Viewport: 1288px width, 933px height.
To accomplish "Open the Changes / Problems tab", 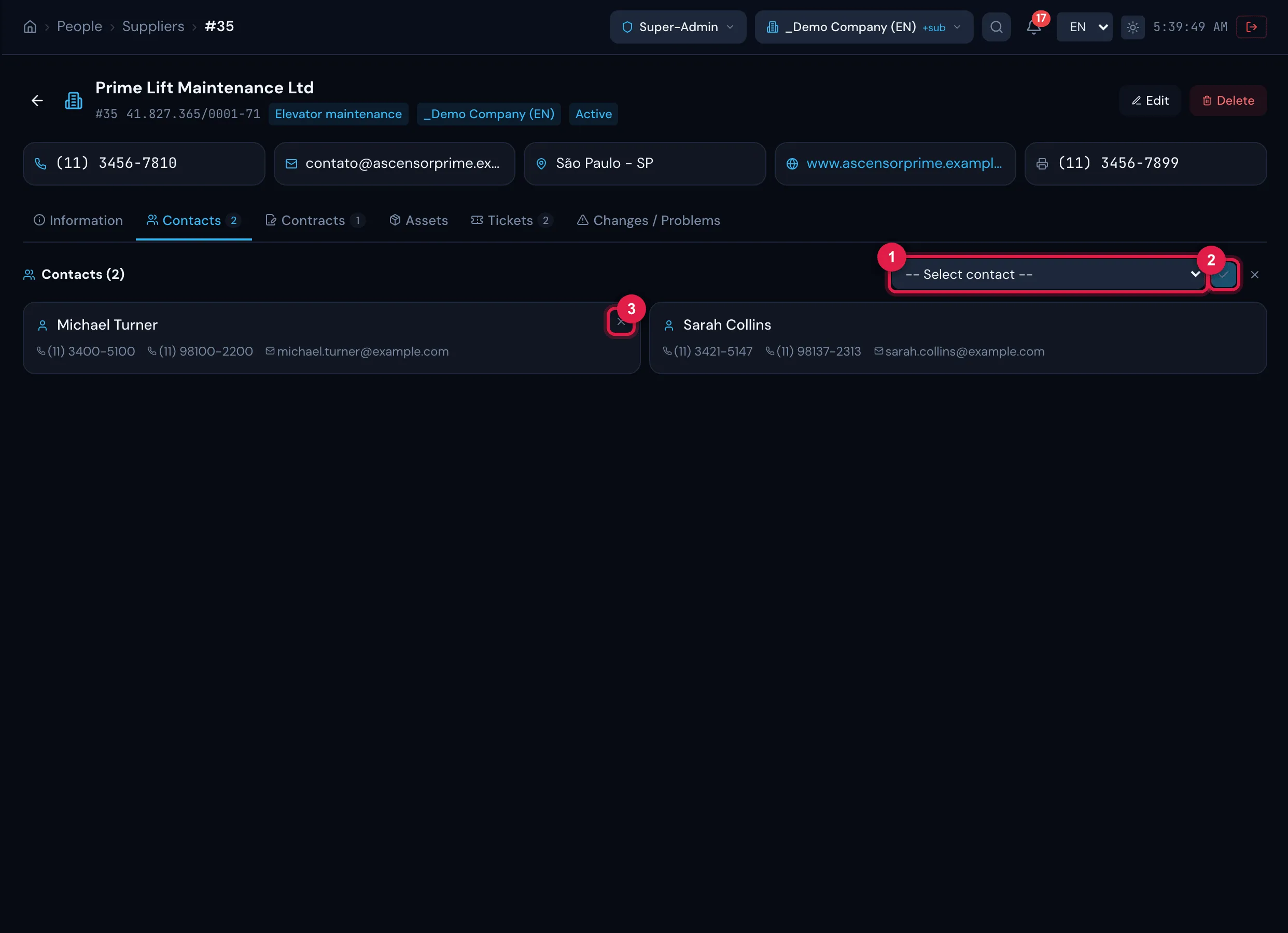I will tap(648, 220).
